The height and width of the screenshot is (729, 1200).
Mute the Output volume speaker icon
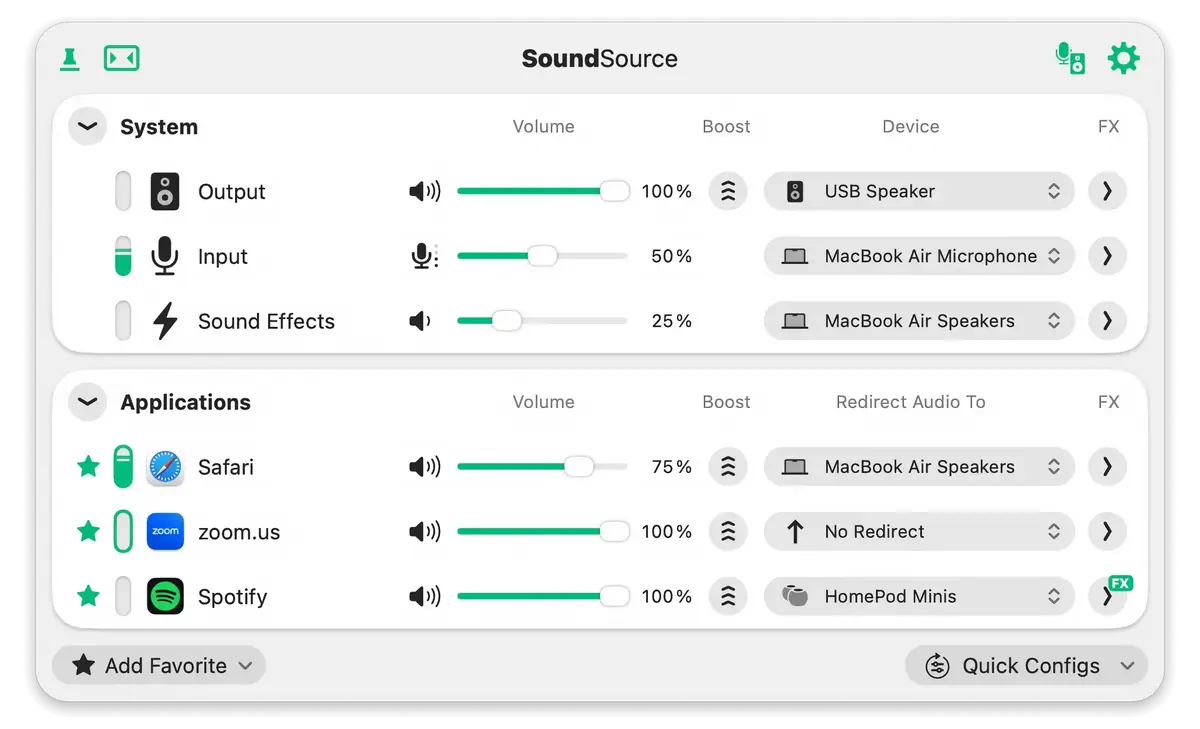(x=424, y=191)
